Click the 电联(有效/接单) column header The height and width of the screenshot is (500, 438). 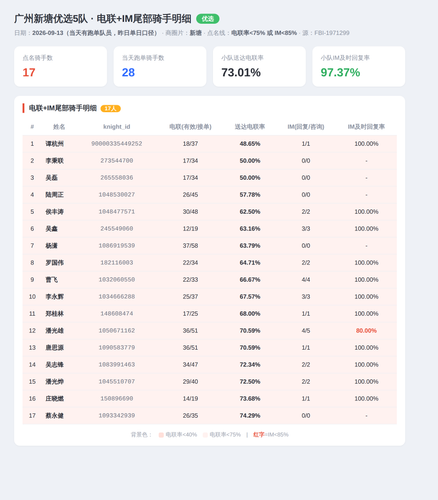[x=190, y=127]
